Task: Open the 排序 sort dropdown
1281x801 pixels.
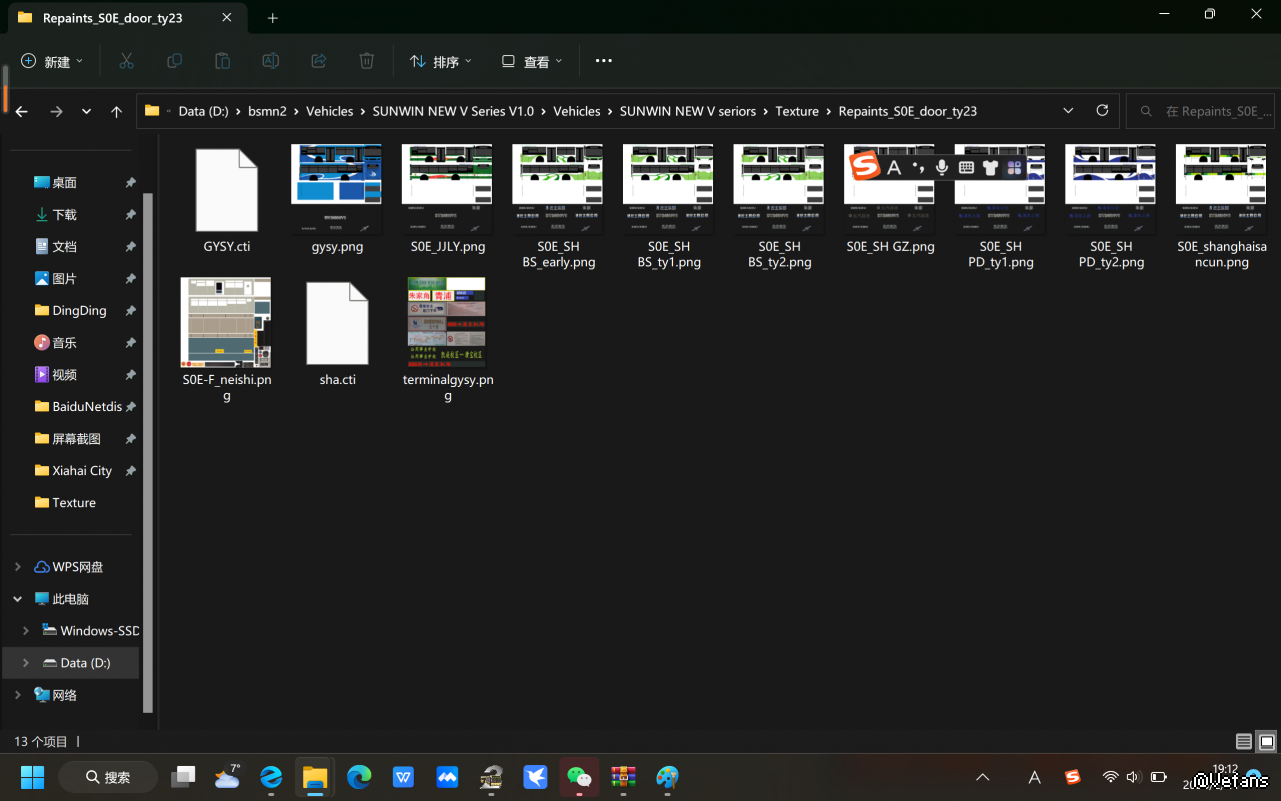Action: click(441, 62)
